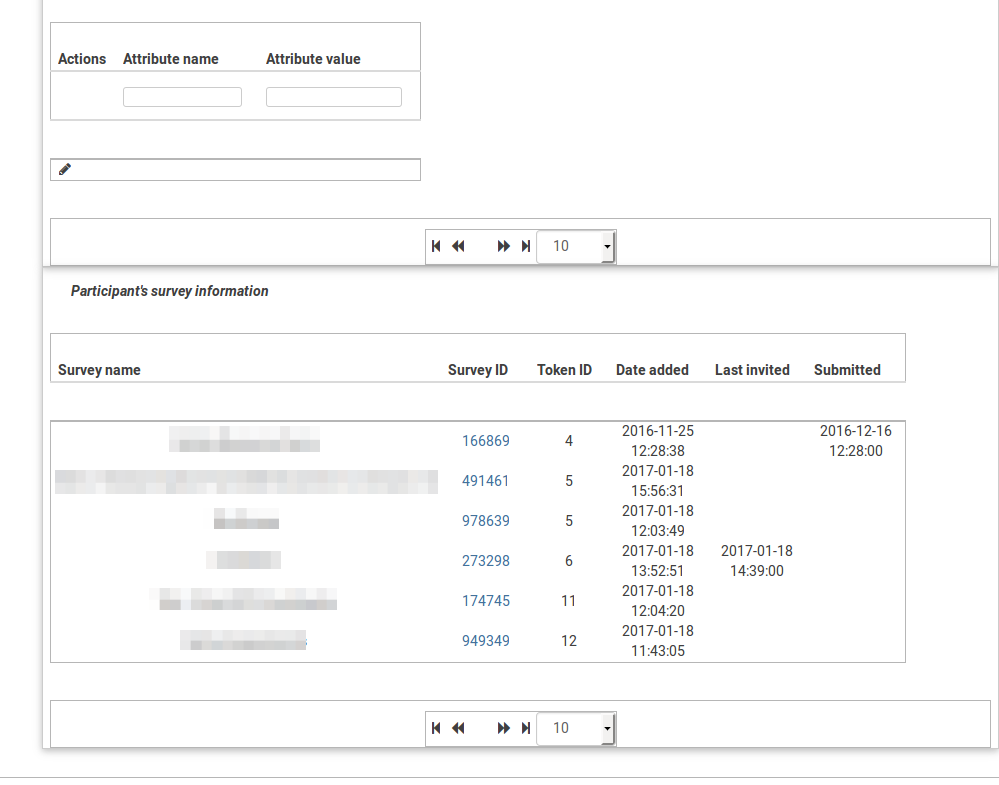Image resolution: width=999 pixels, height=785 pixels.
Task: Select date added 2017-01-18 12:03:49
Action: [x=658, y=521]
